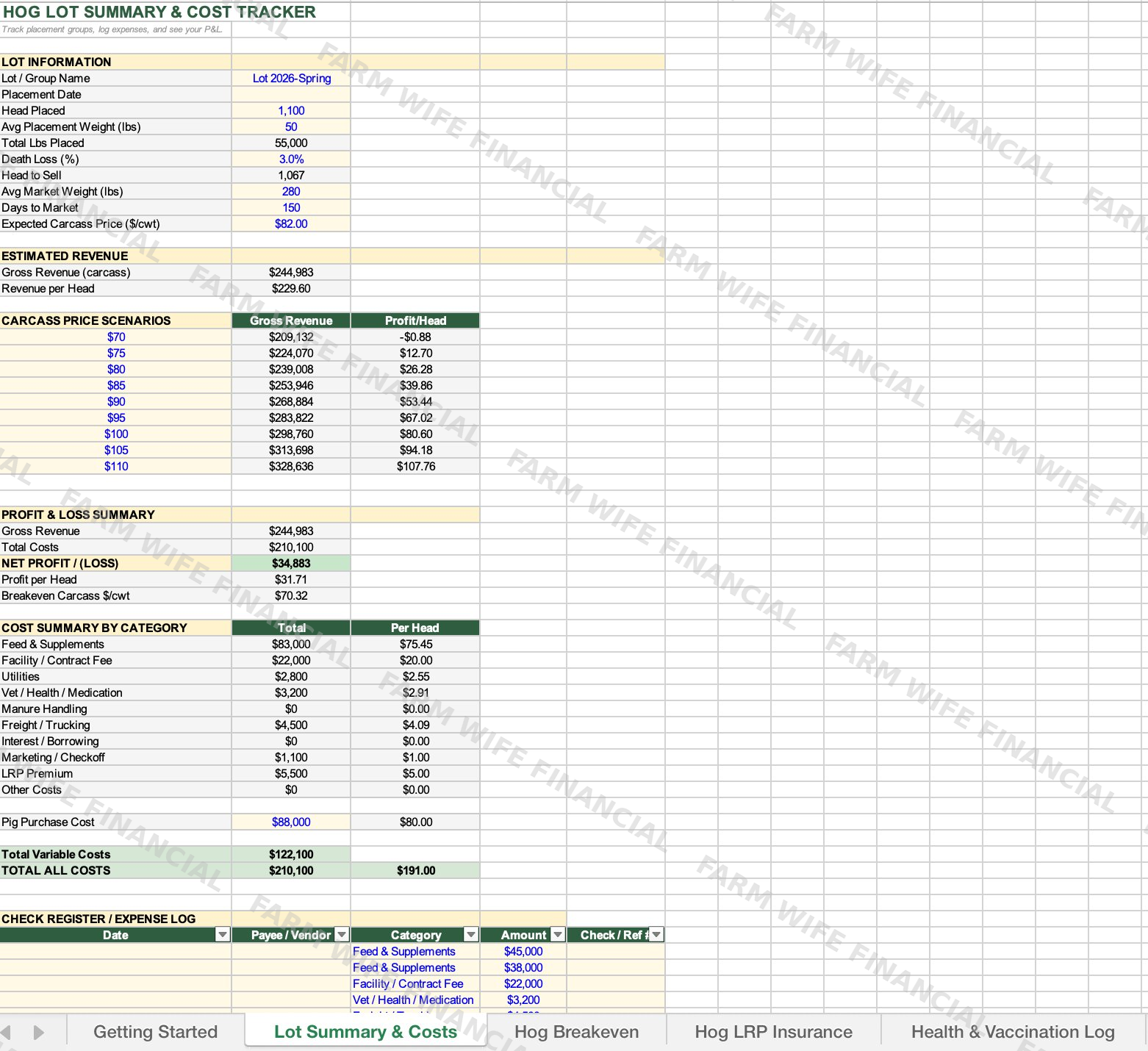The height and width of the screenshot is (1051, 1148).
Task: Select the CHECK REGISTER / EXPENSE LOG heading
Action: click(98, 919)
